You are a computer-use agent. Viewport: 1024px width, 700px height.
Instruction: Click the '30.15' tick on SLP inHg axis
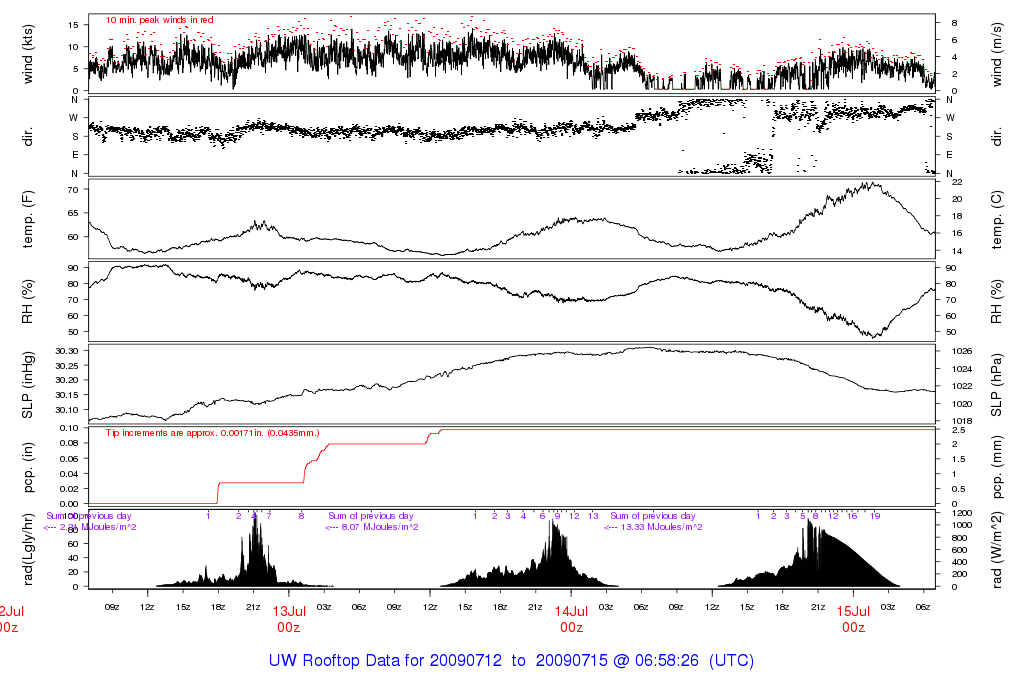click(x=67, y=395)
